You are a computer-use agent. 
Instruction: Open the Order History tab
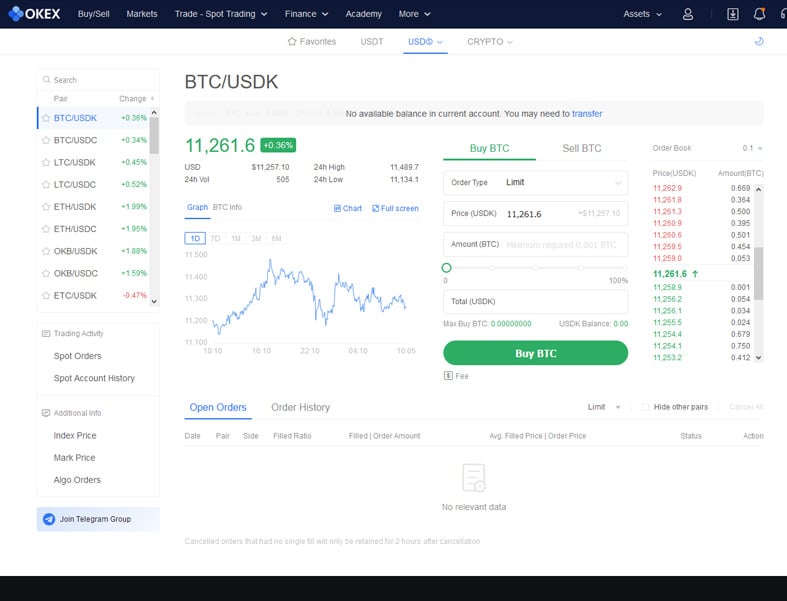tap(301, 407)
